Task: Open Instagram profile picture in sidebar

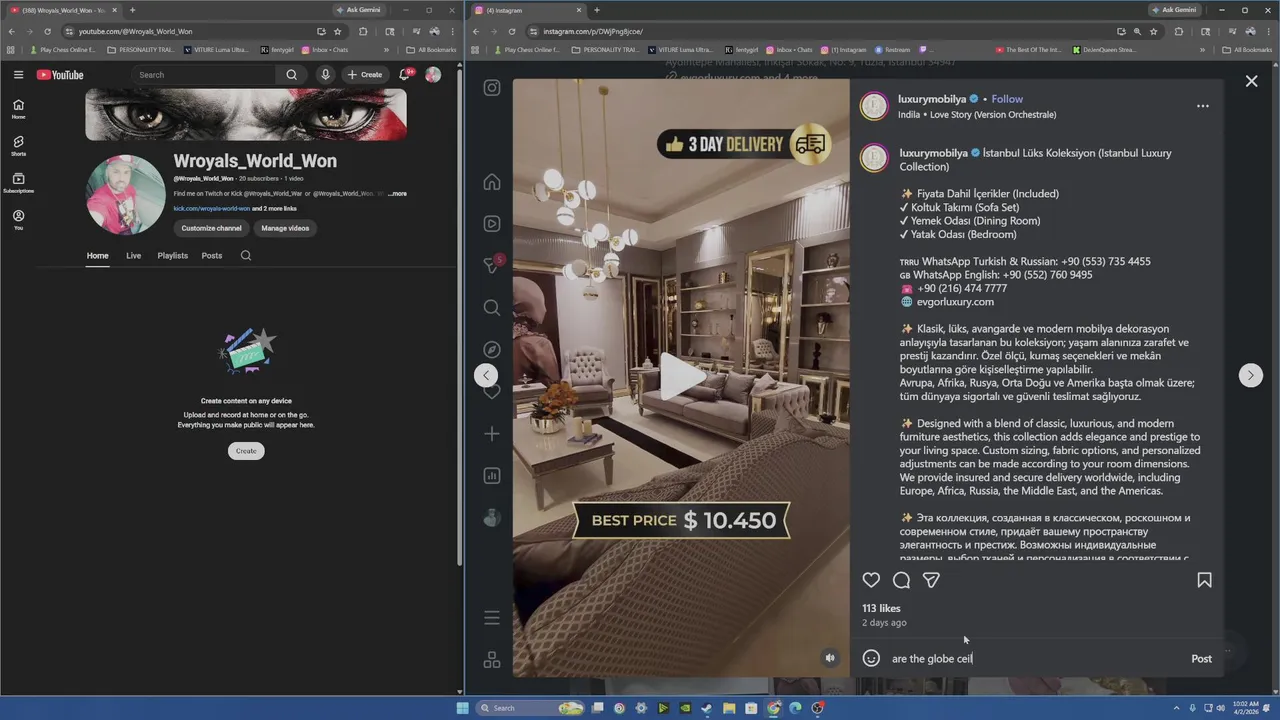Action: 492,518
